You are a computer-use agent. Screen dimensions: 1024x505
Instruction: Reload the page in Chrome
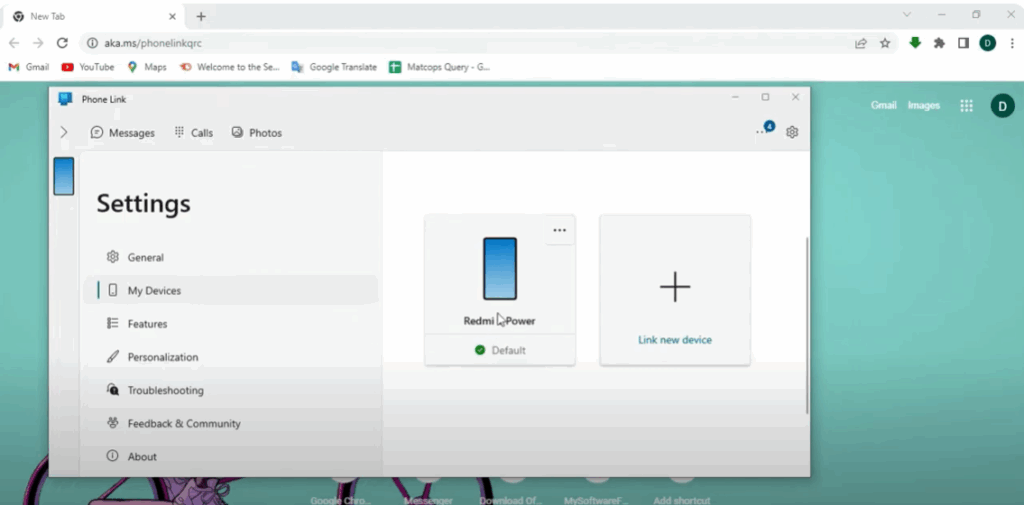pos(62,43)
